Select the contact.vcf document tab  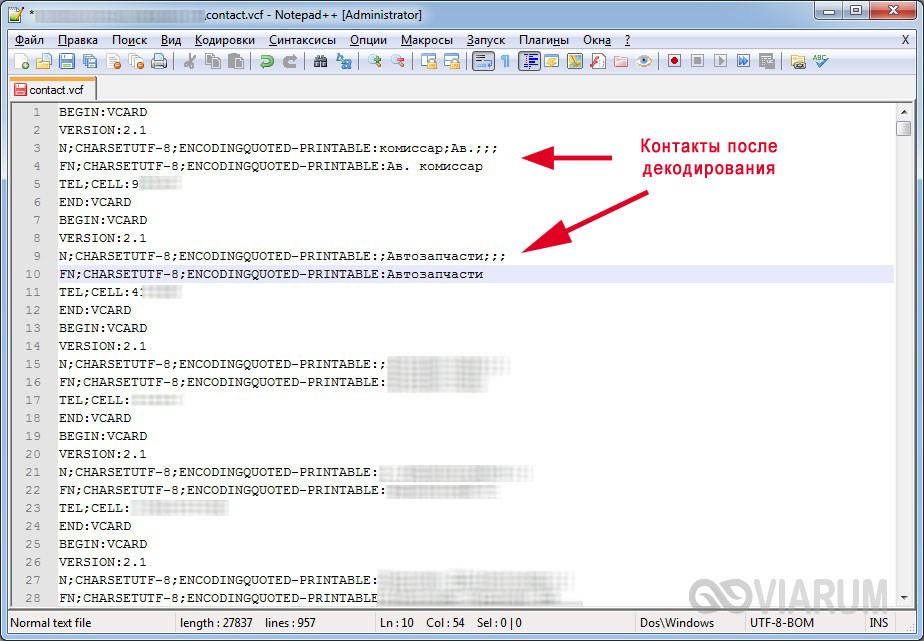[52, 89]
